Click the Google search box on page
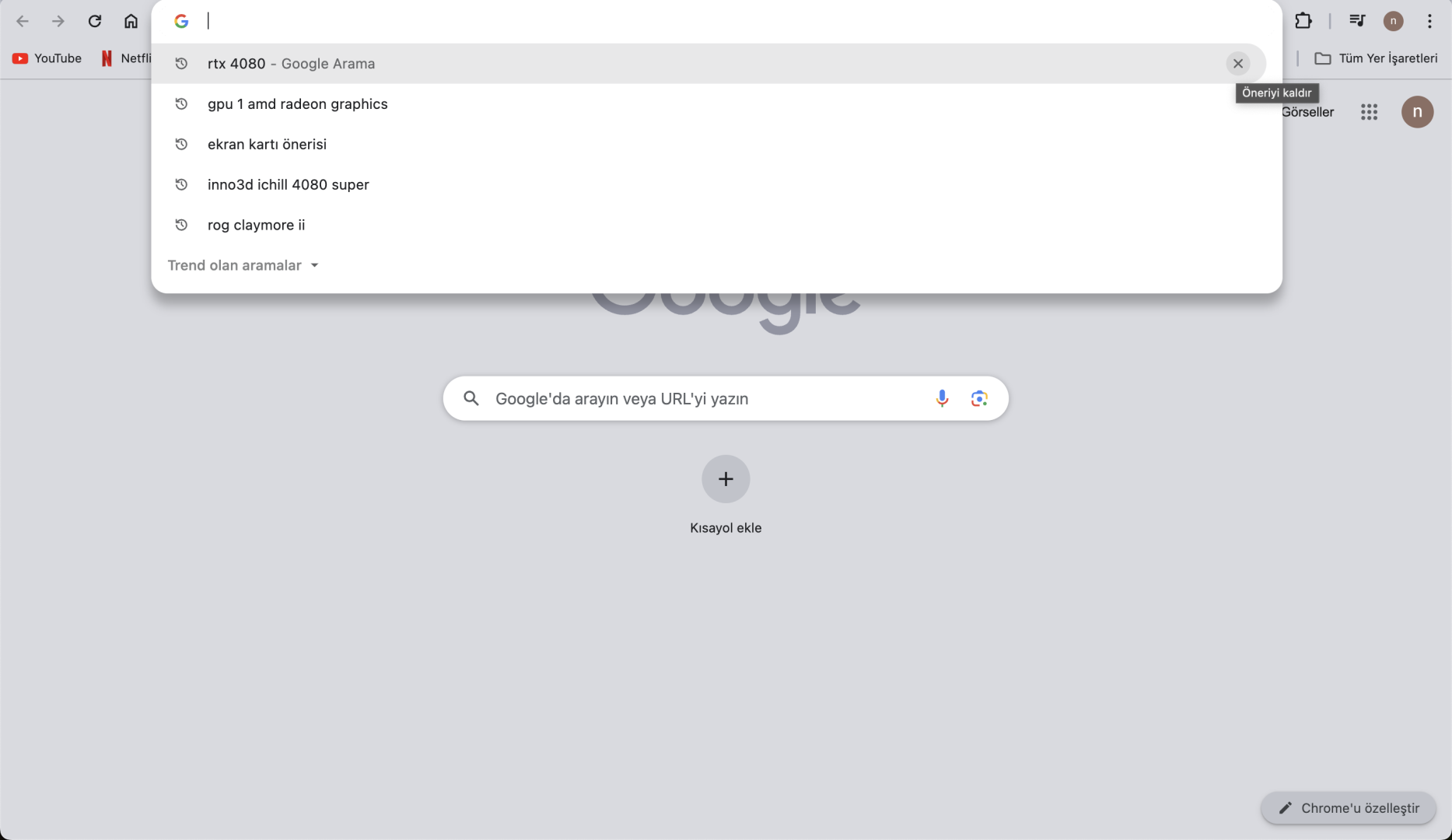The image size is (1452, 840). coord(700,399)
